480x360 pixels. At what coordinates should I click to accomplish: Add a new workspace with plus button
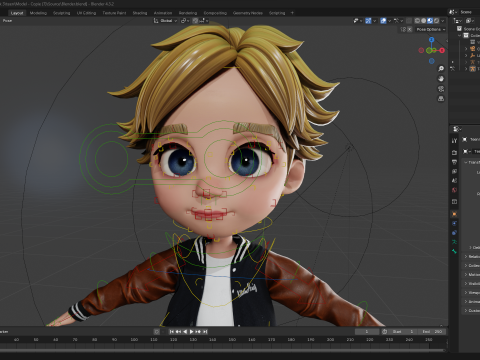292,13
